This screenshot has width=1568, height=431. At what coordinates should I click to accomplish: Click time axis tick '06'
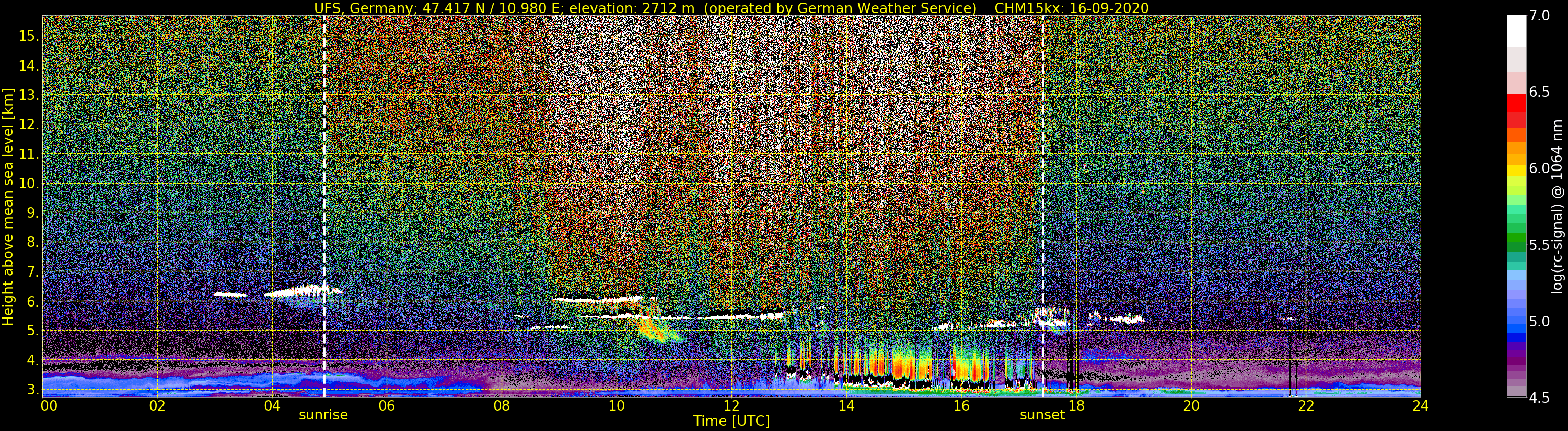[x=387, y=405]
